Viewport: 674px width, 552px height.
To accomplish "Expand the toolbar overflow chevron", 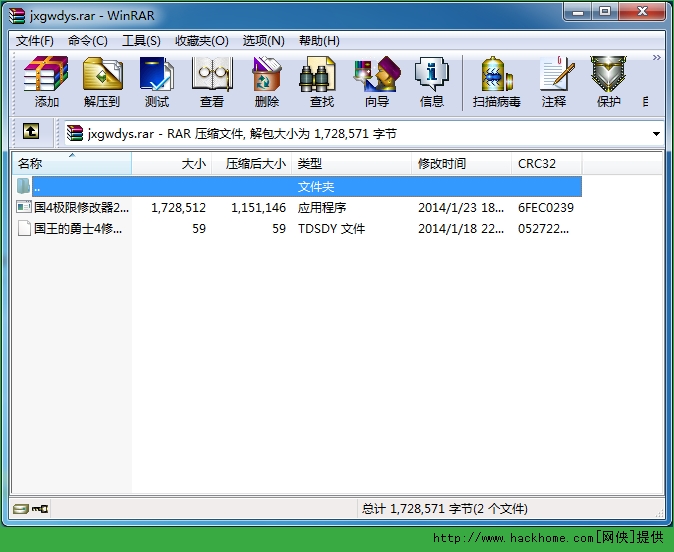I will tap(656, 58).
